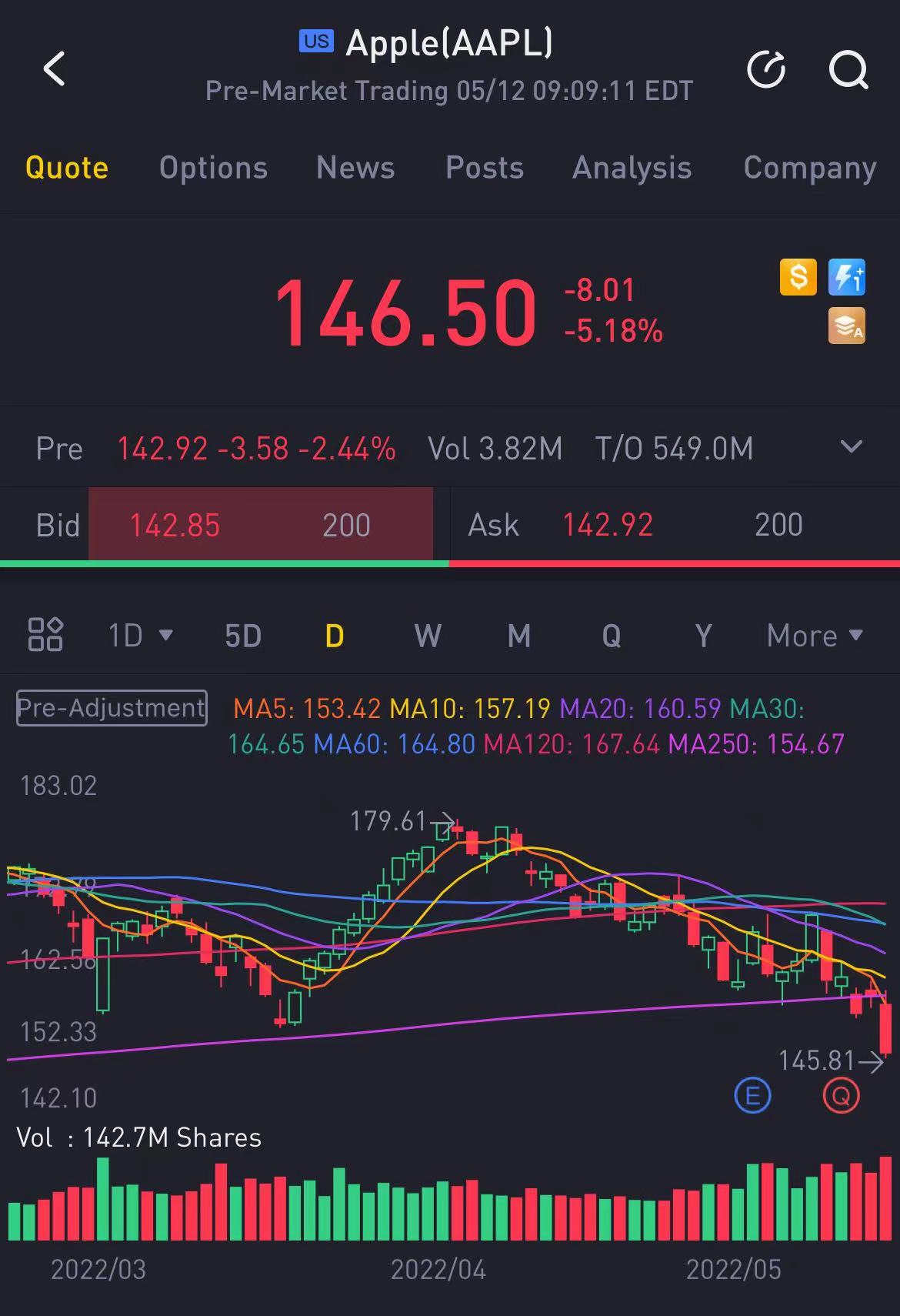Tap the last red volume bar
This screenshot has width=900, height=1316.
click(885, 1197)
